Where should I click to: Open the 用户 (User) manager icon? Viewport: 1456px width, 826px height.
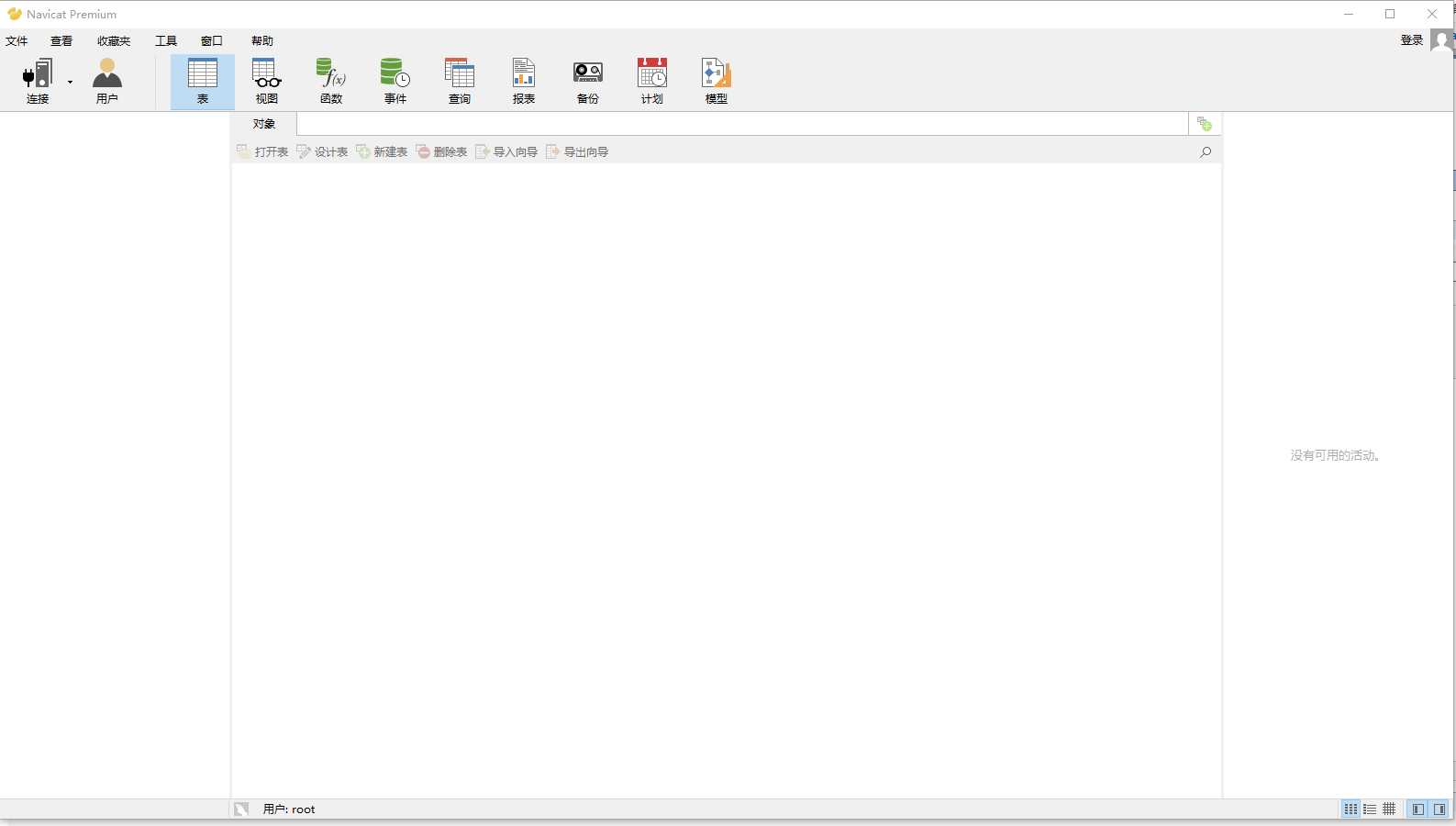[107, 81]
